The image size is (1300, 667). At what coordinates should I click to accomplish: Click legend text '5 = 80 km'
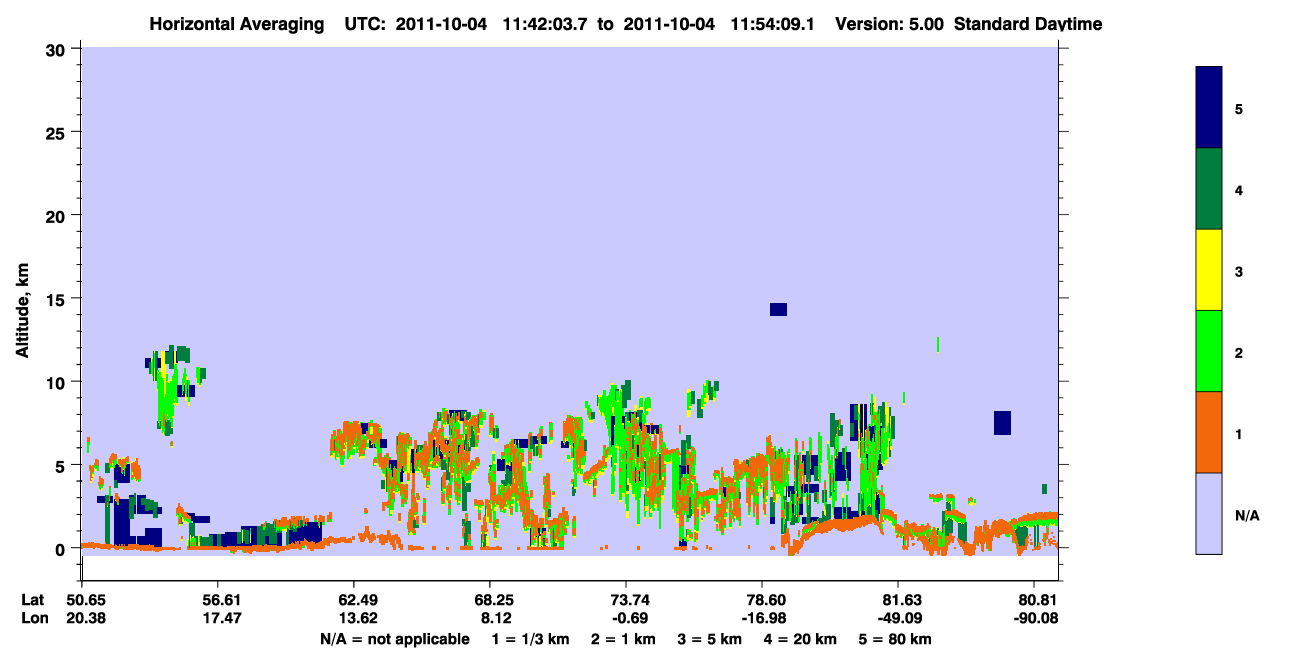click(895, 639)
